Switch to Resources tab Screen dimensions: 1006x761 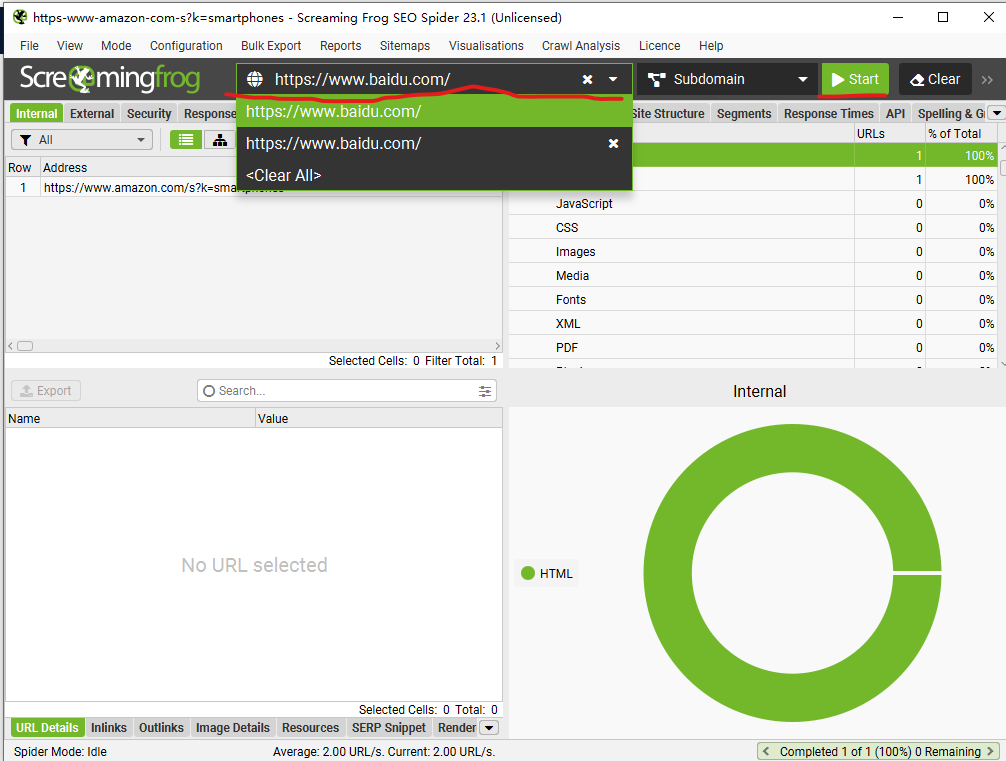pyautogui.click(x=311, y=728)
